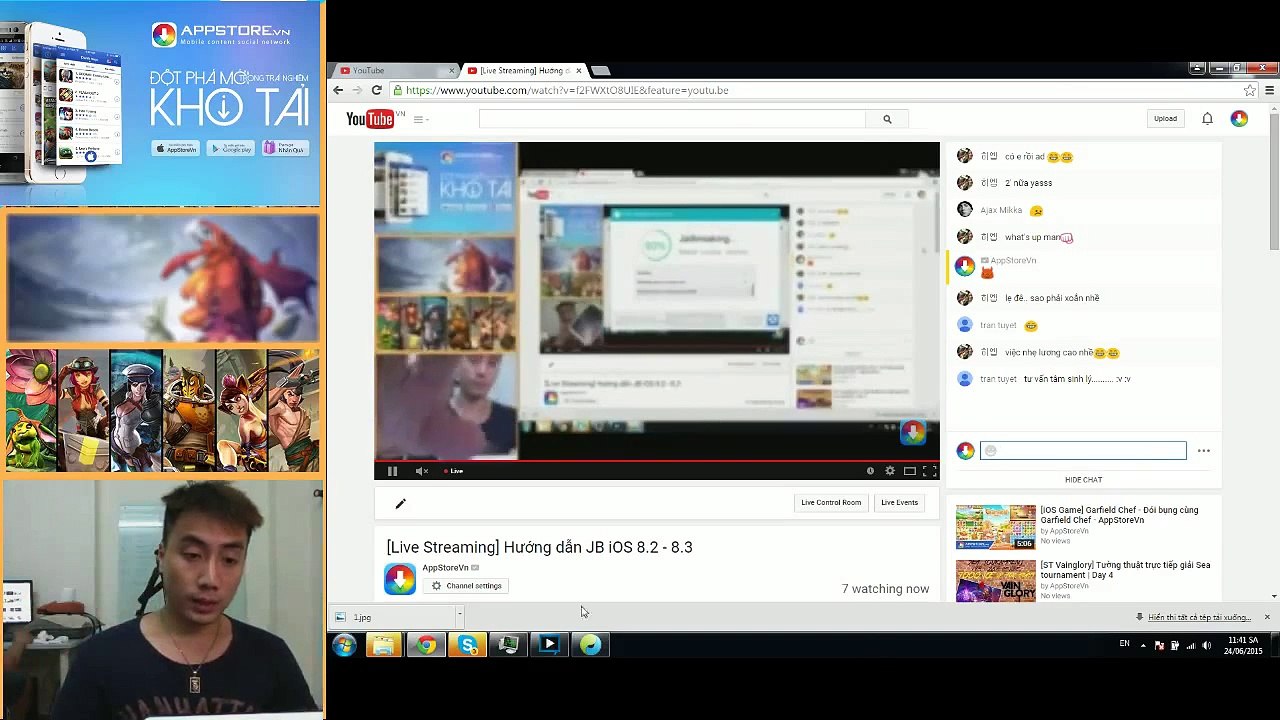Close the Chrome downloads bar
The height and width of the screenshot is (720, 1280).
tap(1267, 617)
